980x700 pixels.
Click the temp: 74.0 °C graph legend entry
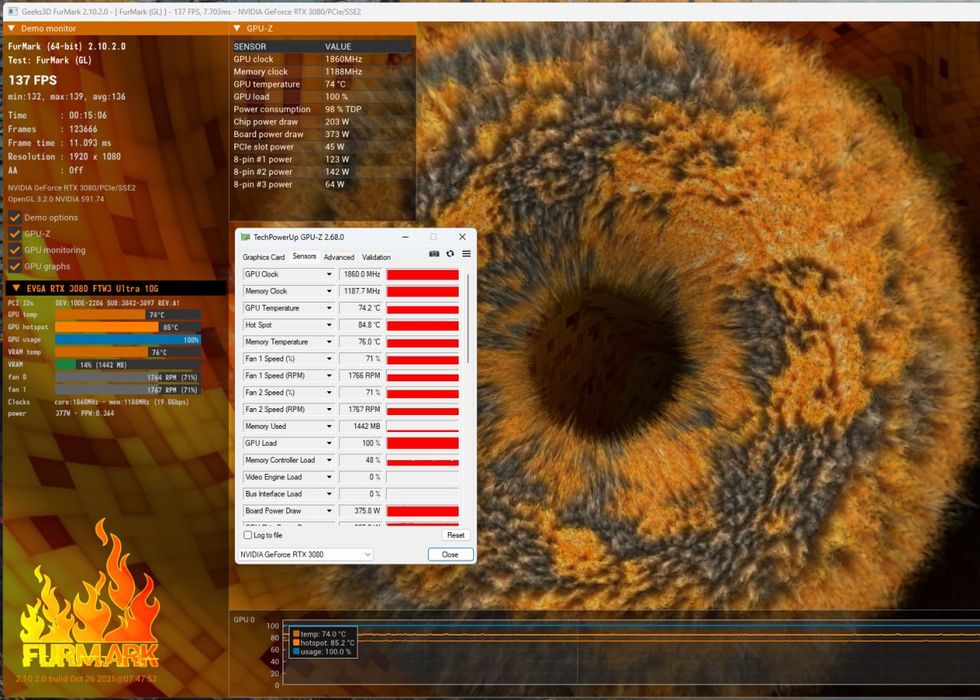pos(319,634)
